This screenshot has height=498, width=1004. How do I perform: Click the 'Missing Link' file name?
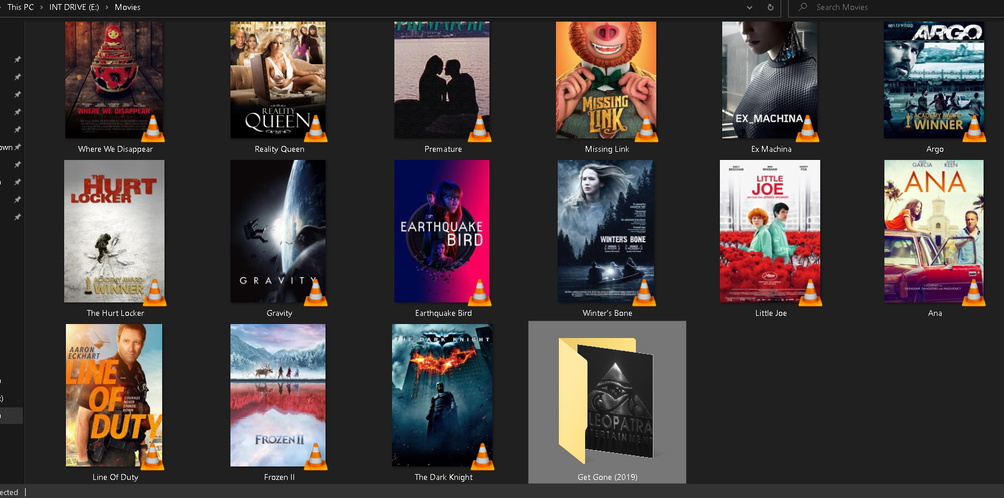pyautogui.click(x=607, y=149)
